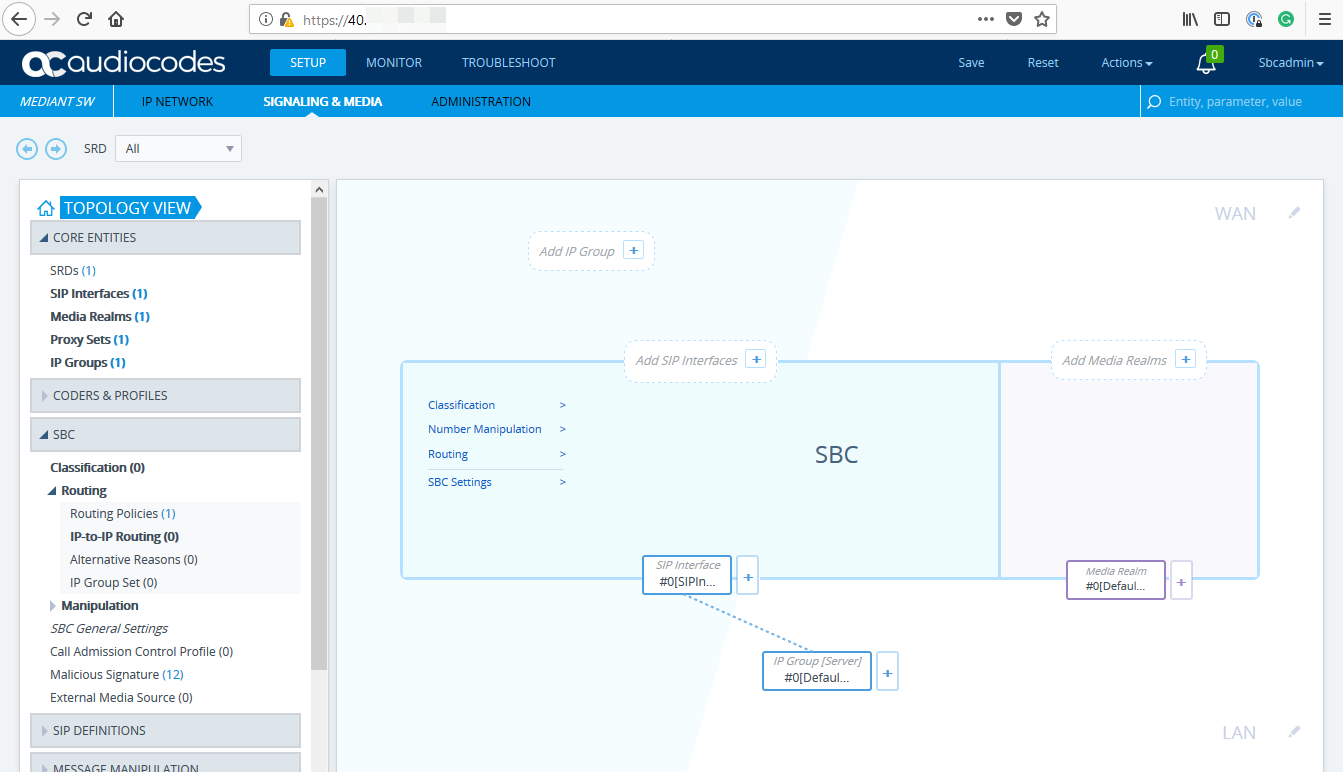
Task: Open the ADMINISTRATION menu
Action: tap(481, 102)
